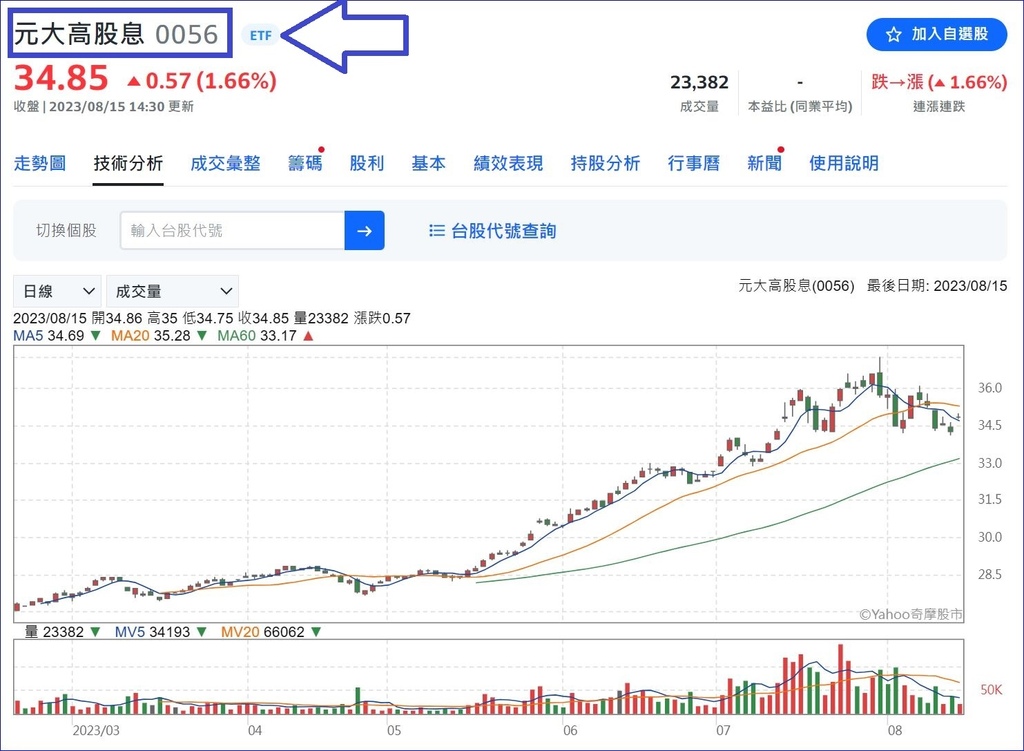Click the 連漲連跌 label
This screenshot has width=1024, height=751.
point(939,106)
